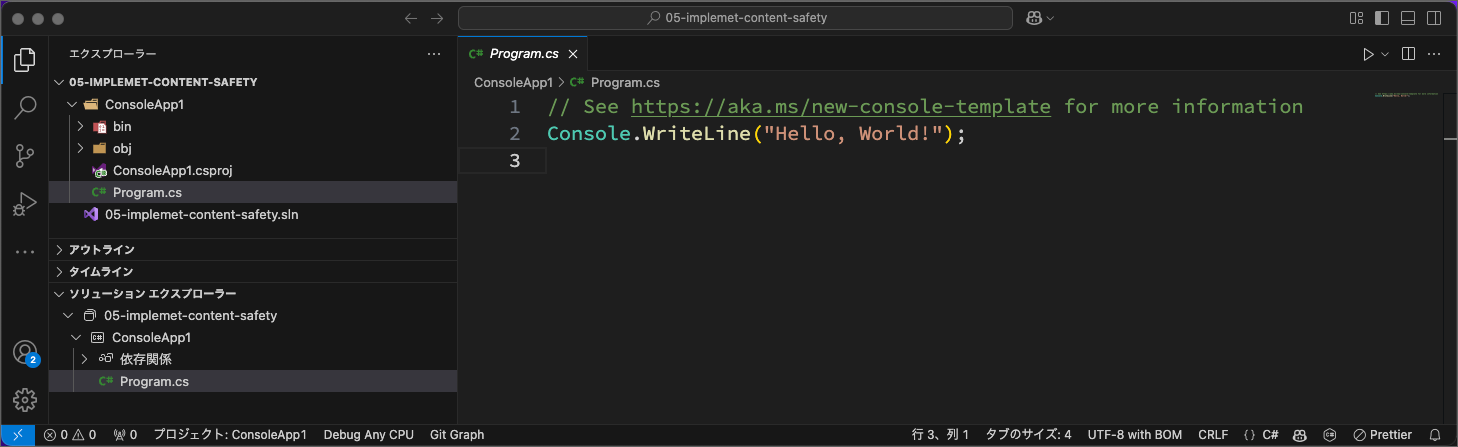
Task: Collapse the ソリューション エクスプローラー section
Action: (x=253, y=293)
